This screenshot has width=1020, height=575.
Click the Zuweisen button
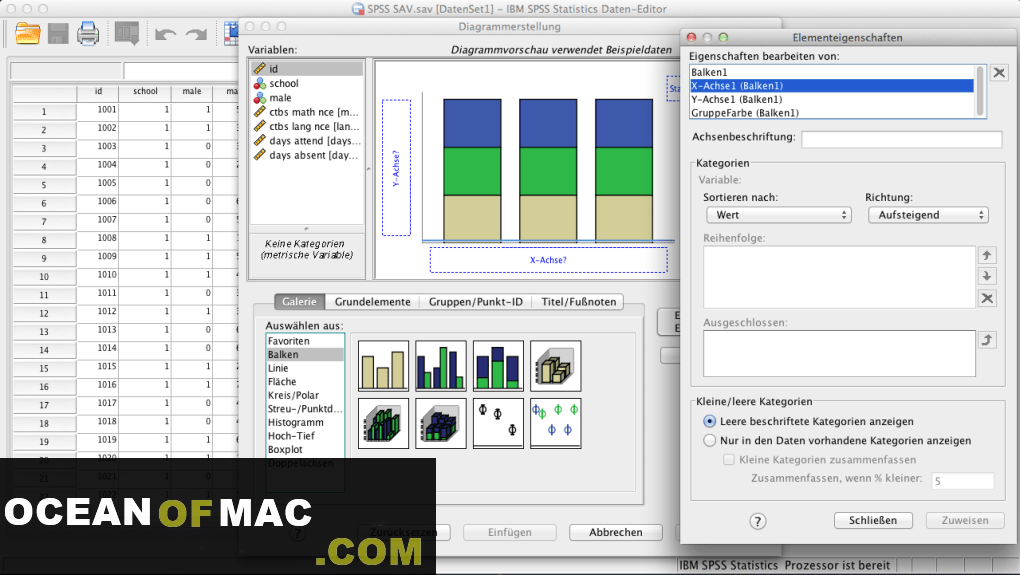[x=965, y=520]
